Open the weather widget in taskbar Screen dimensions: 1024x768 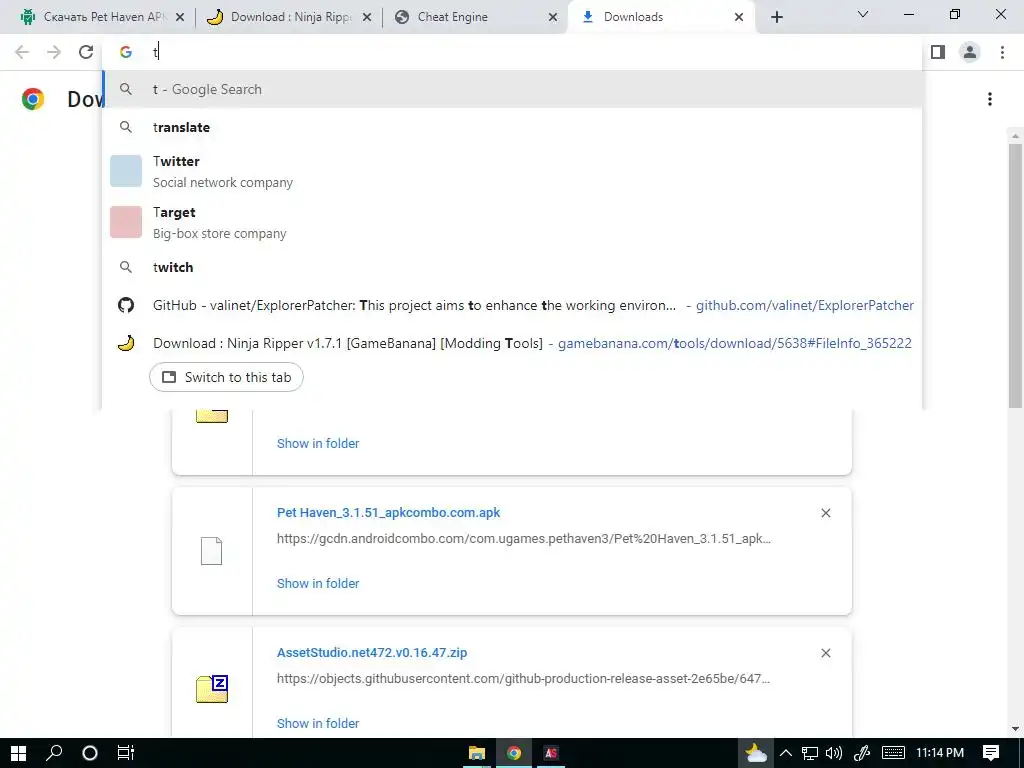coord(756,753)
